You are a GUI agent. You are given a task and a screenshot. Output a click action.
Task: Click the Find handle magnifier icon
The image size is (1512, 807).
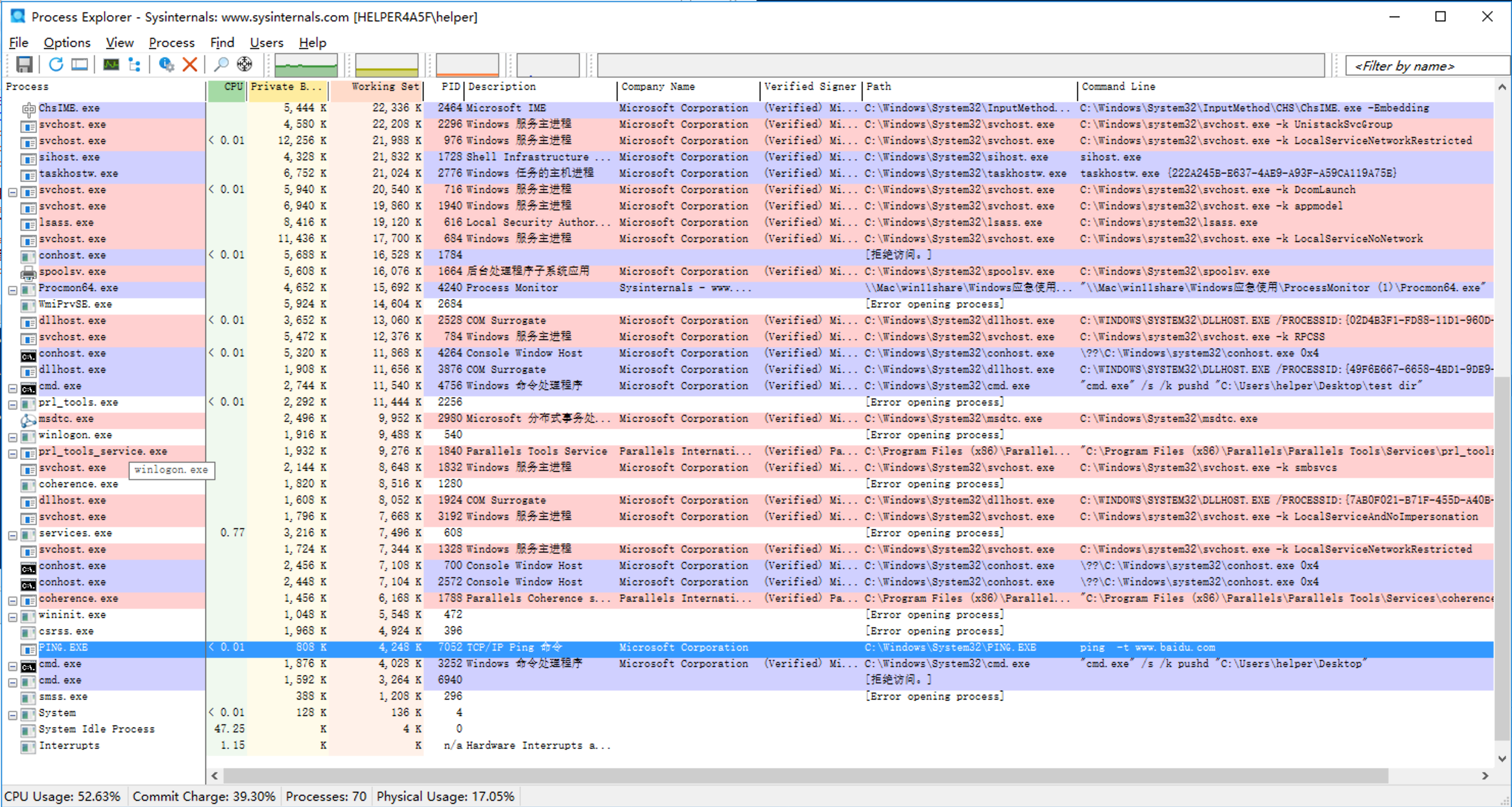pos(221,64)
